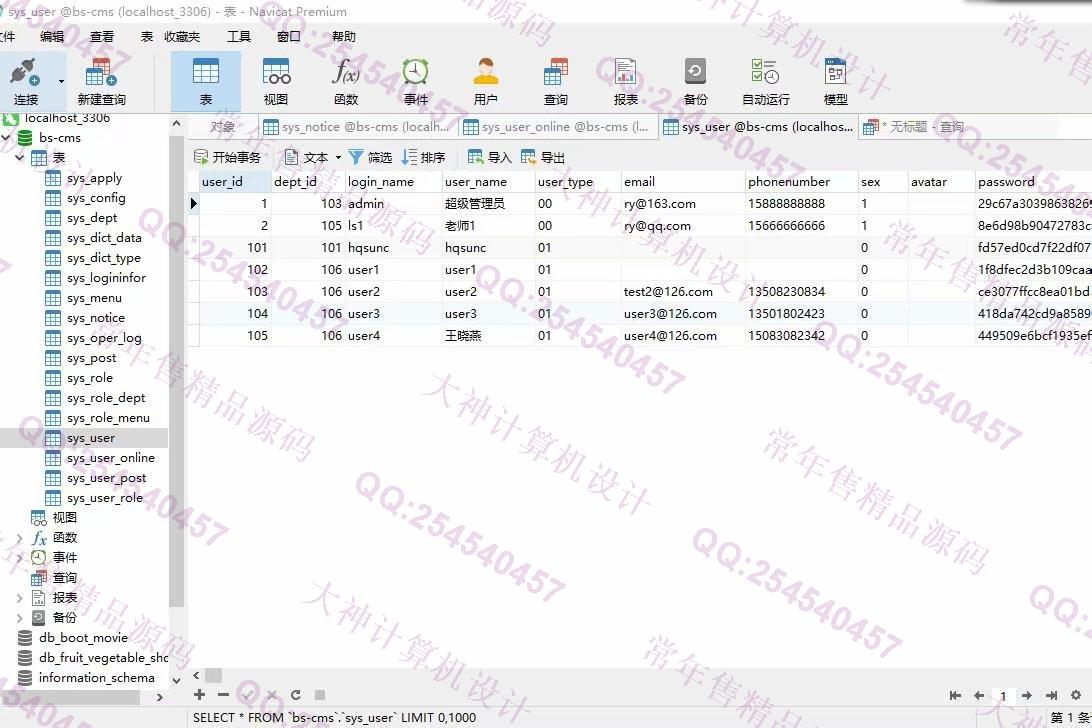This screenshot has width=1092, height=728.
Task: Click the 导出 export button
Action: 543,157
